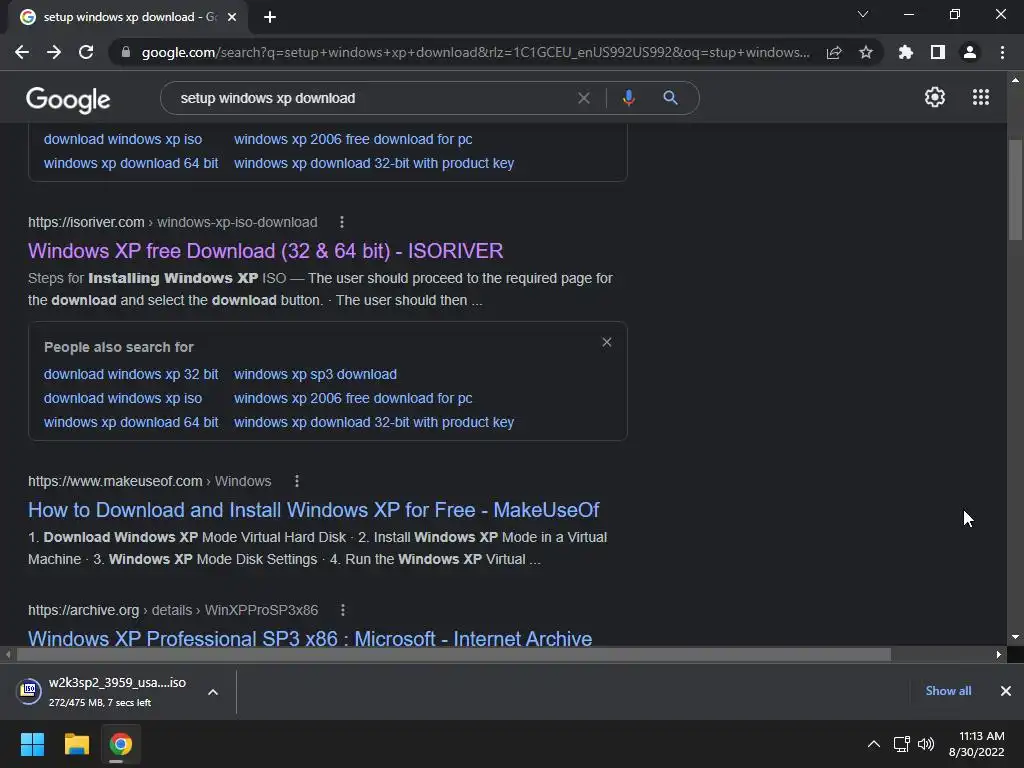Toggle the Chrome side panel
The height and width of the screenshot is (768, 1024).
(937, 52)
